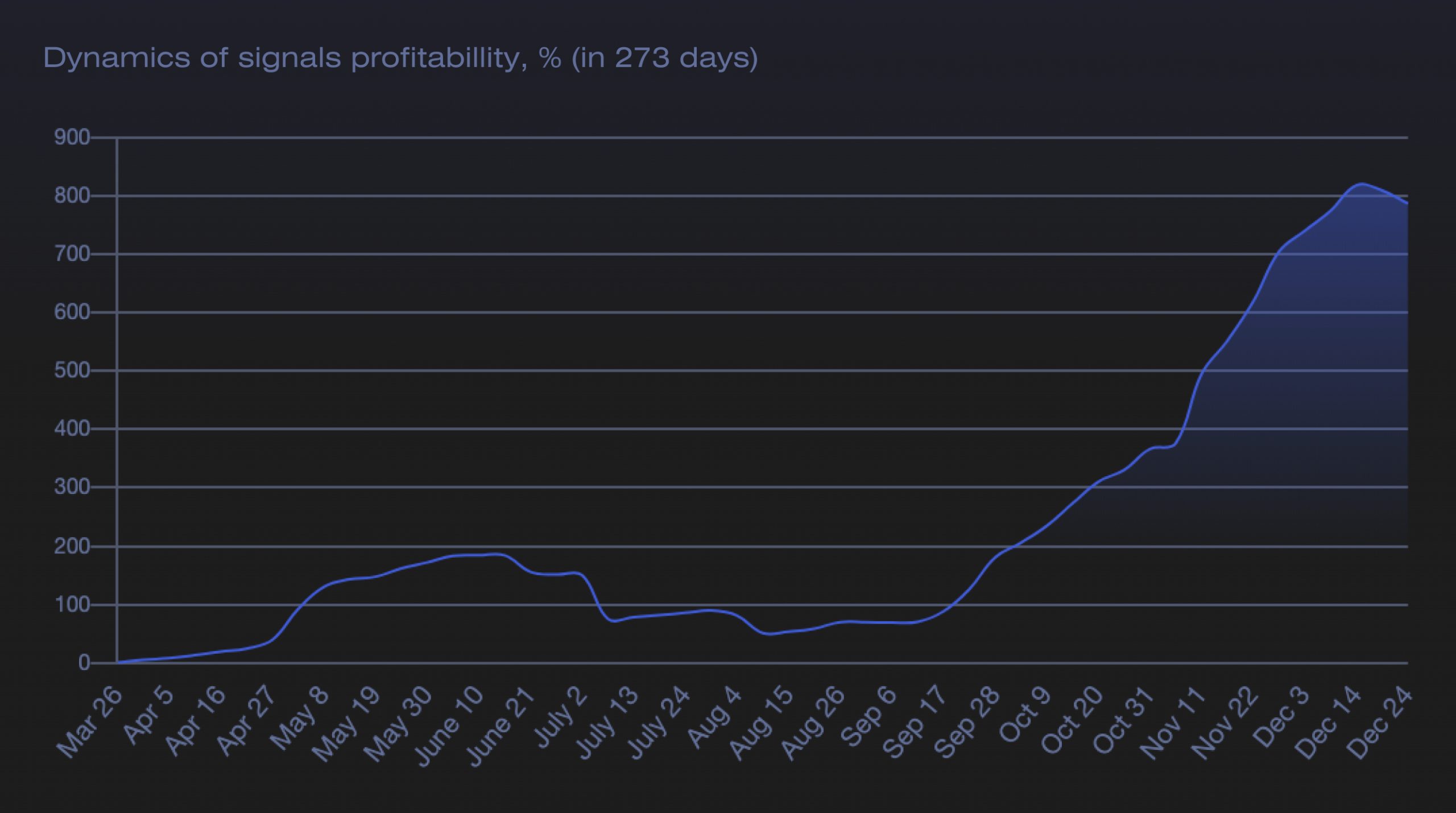This screenshot has width=1456, height=813.
Task: Click the 'Sep 28' date label
Action: [966, 723]
